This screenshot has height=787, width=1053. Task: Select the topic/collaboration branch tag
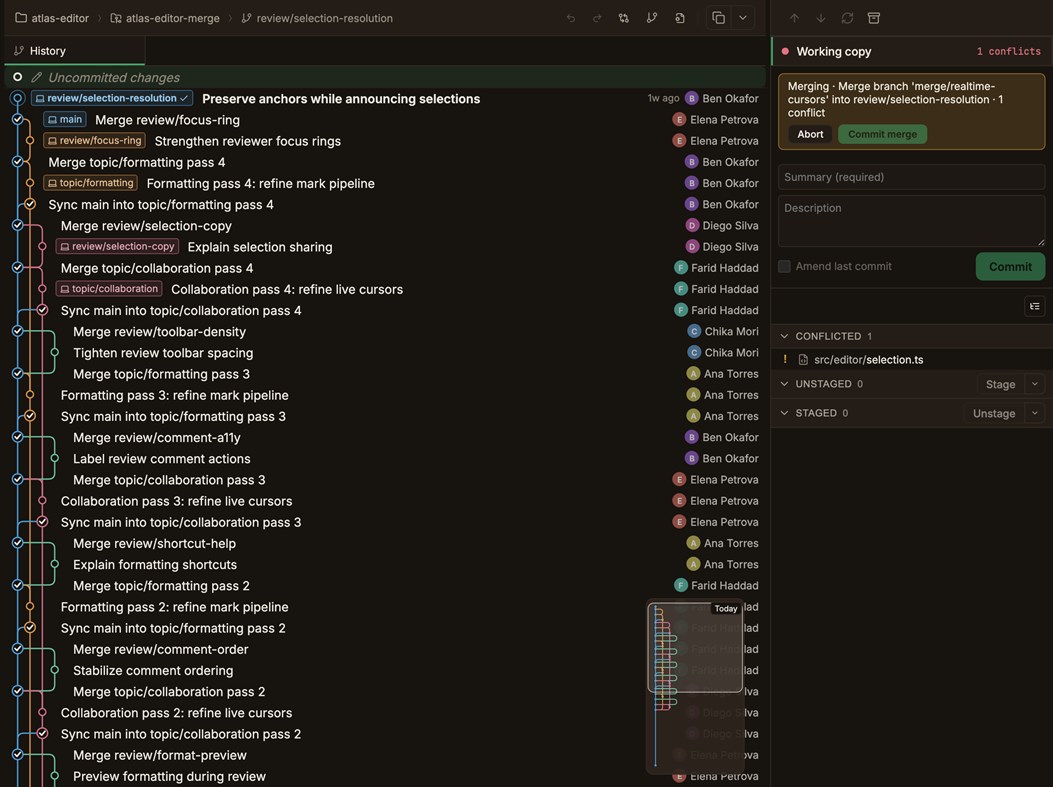(x=109, y=289)
